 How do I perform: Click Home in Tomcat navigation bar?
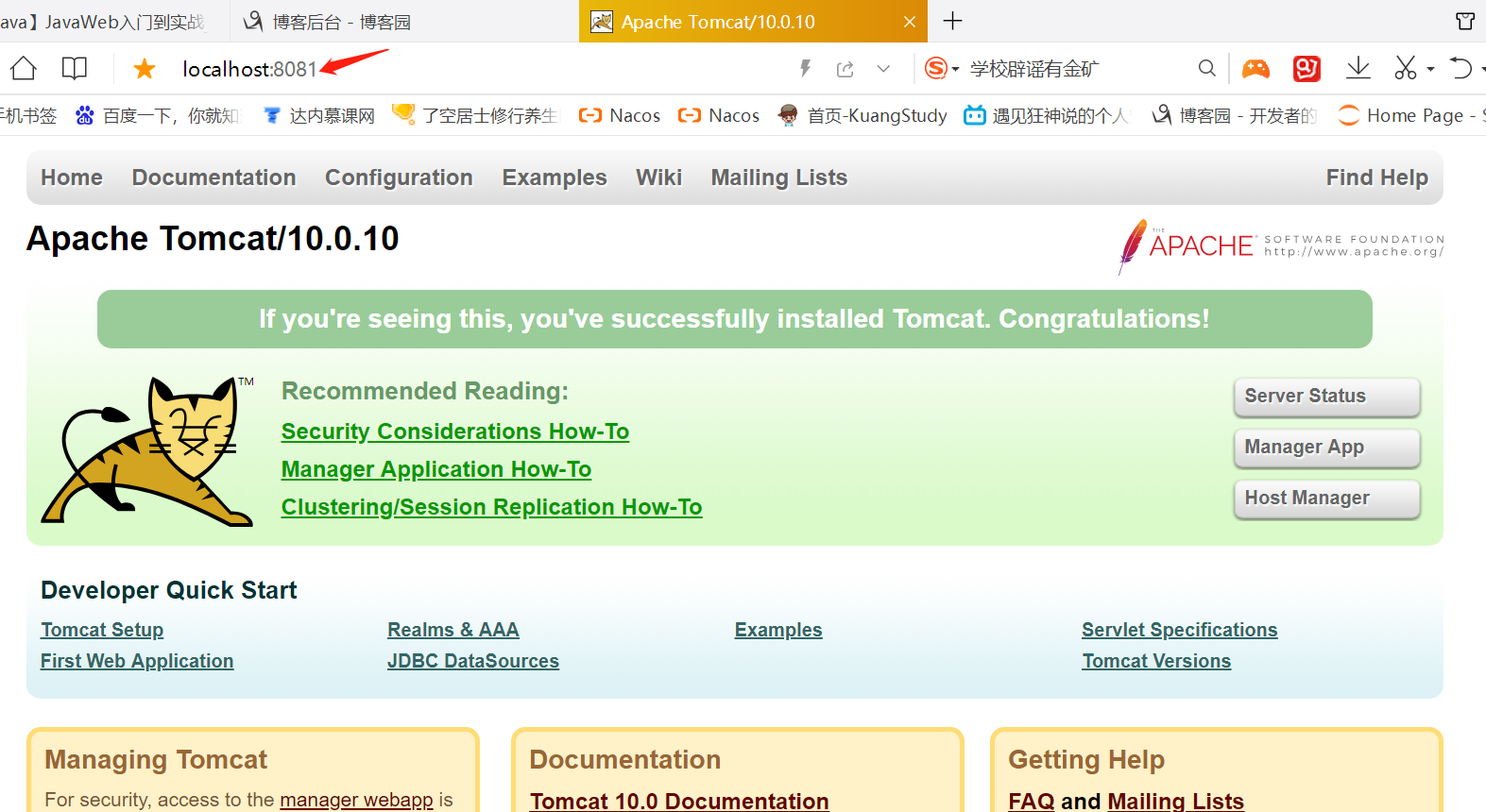point(72,178)
